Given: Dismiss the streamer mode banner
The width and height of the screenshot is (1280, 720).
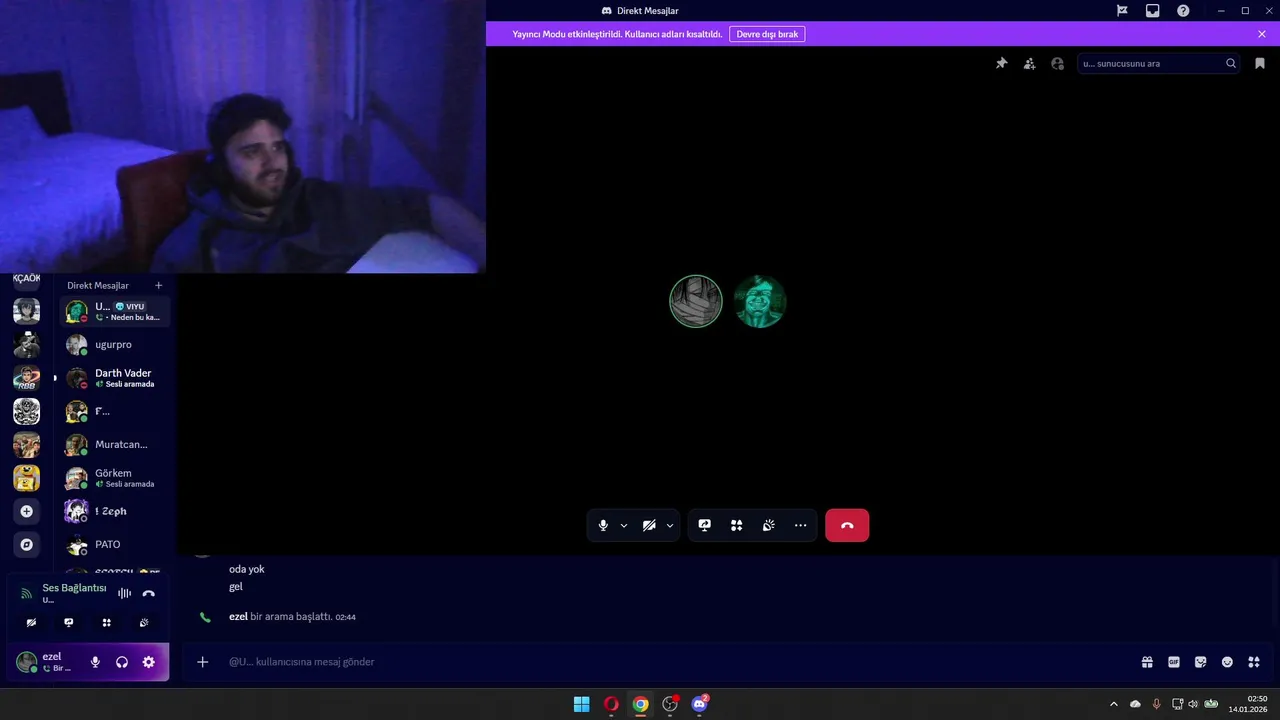Looking at the screenshot, I should pos(1262,34).
